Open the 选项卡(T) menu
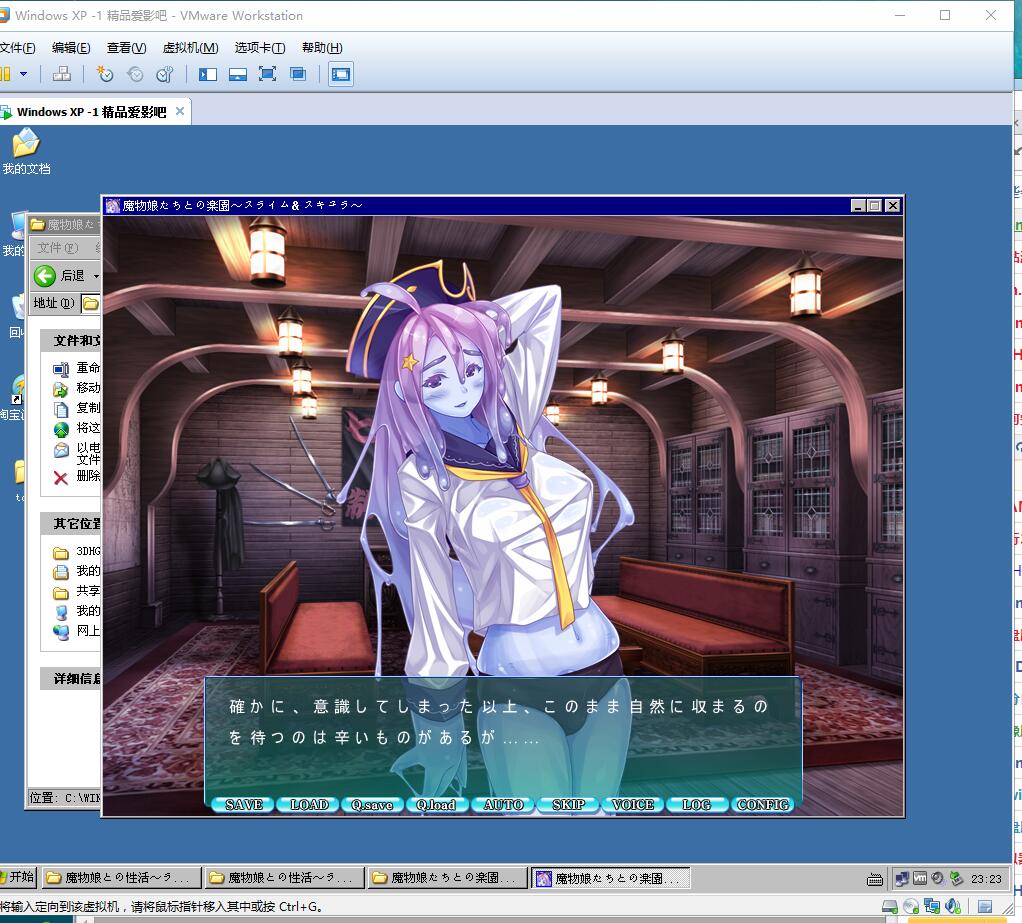 coord(260,48)
